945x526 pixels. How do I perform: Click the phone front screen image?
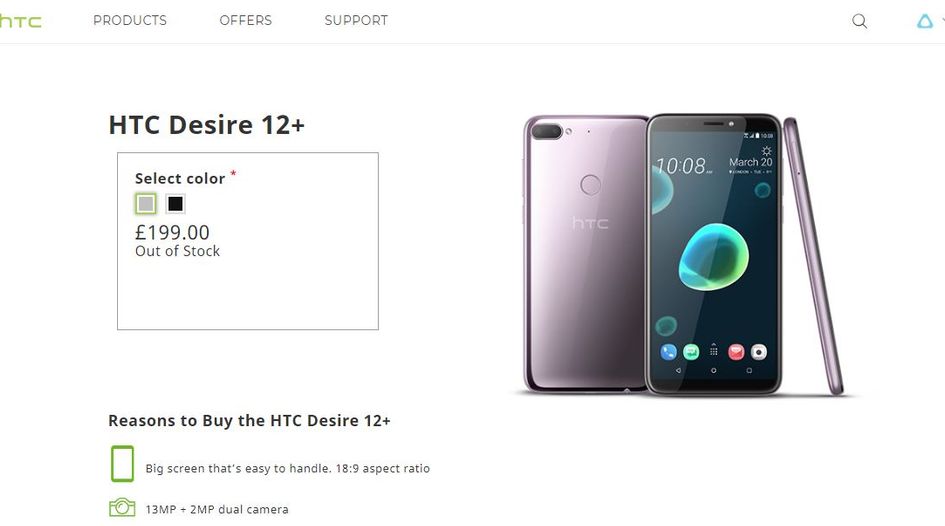coord(714,254)
